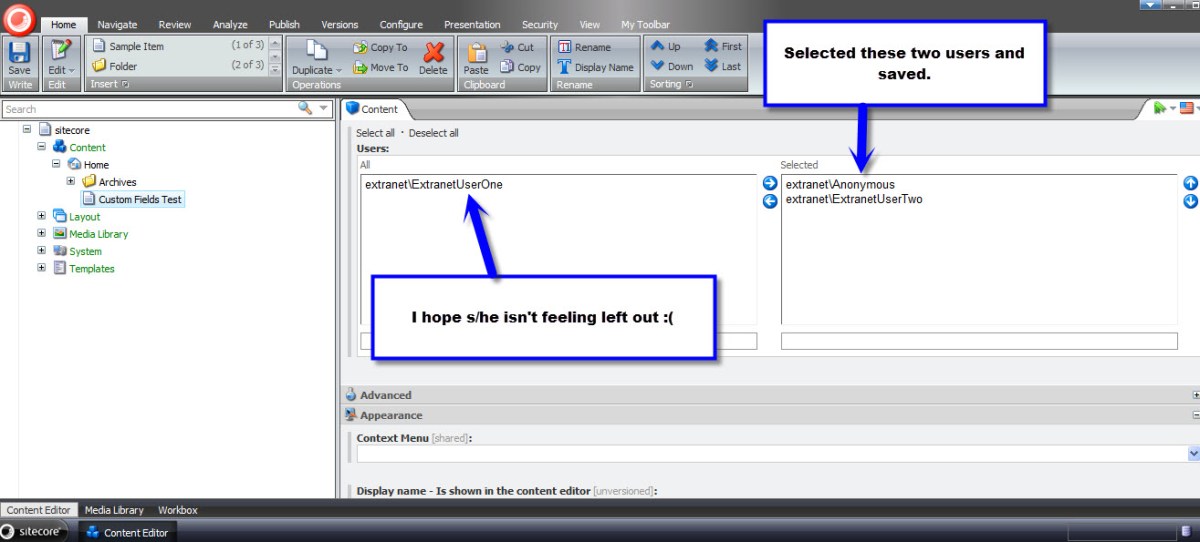Click the Paste clipboard icon
The image size is (1200, 542).
pos(476,54)
